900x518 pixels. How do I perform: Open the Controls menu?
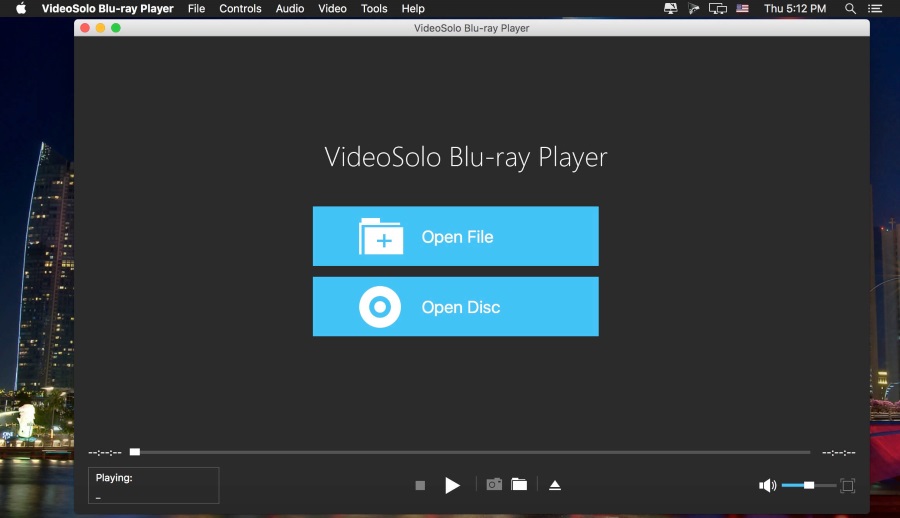pos(240,9)
